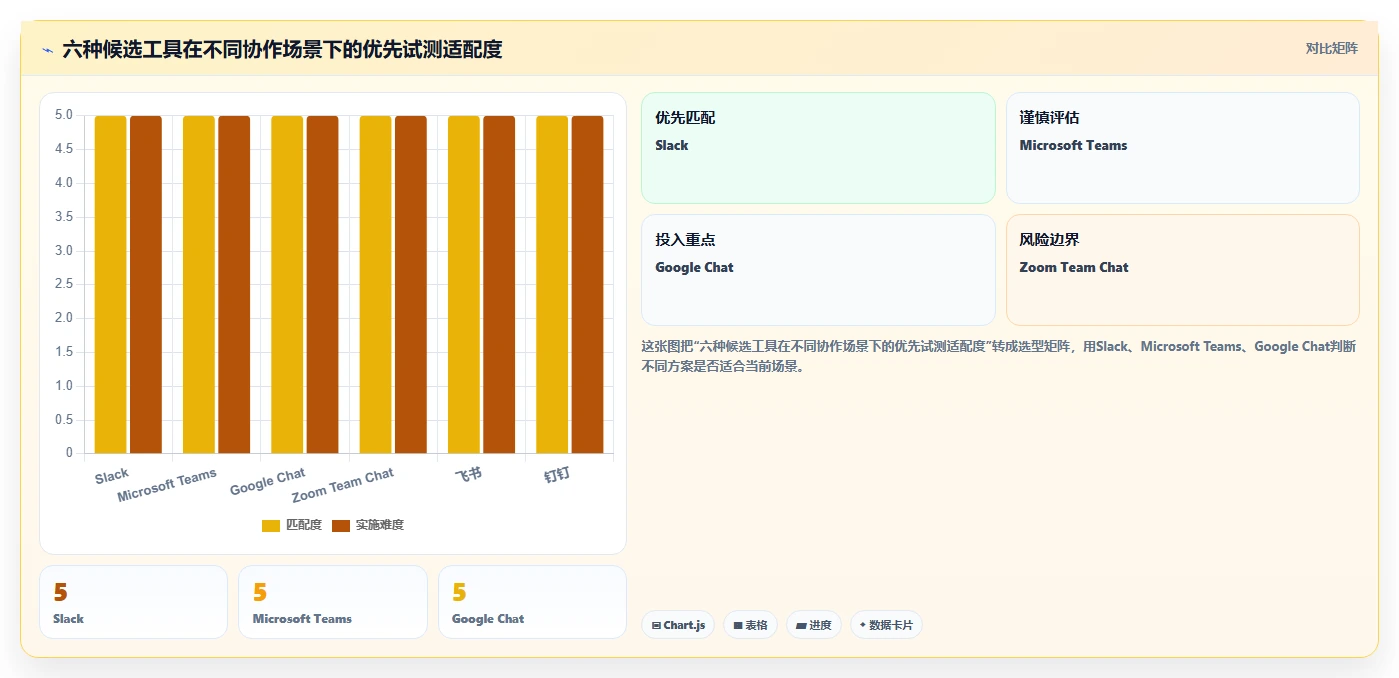Image resolution: width=1399 pixels, height=678 pixels.
Task: Select the Chart.js tag chip
Action: (678, 625)
